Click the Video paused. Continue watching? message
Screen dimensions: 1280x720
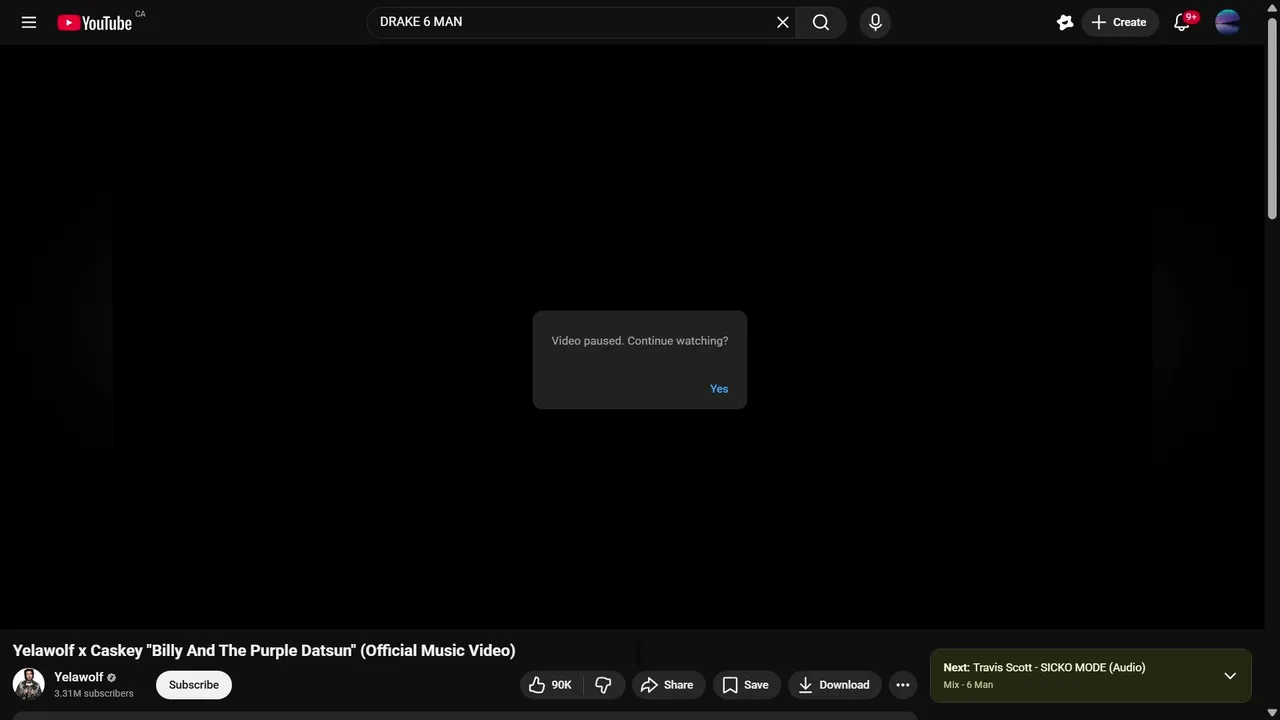(x=640, y=341)
